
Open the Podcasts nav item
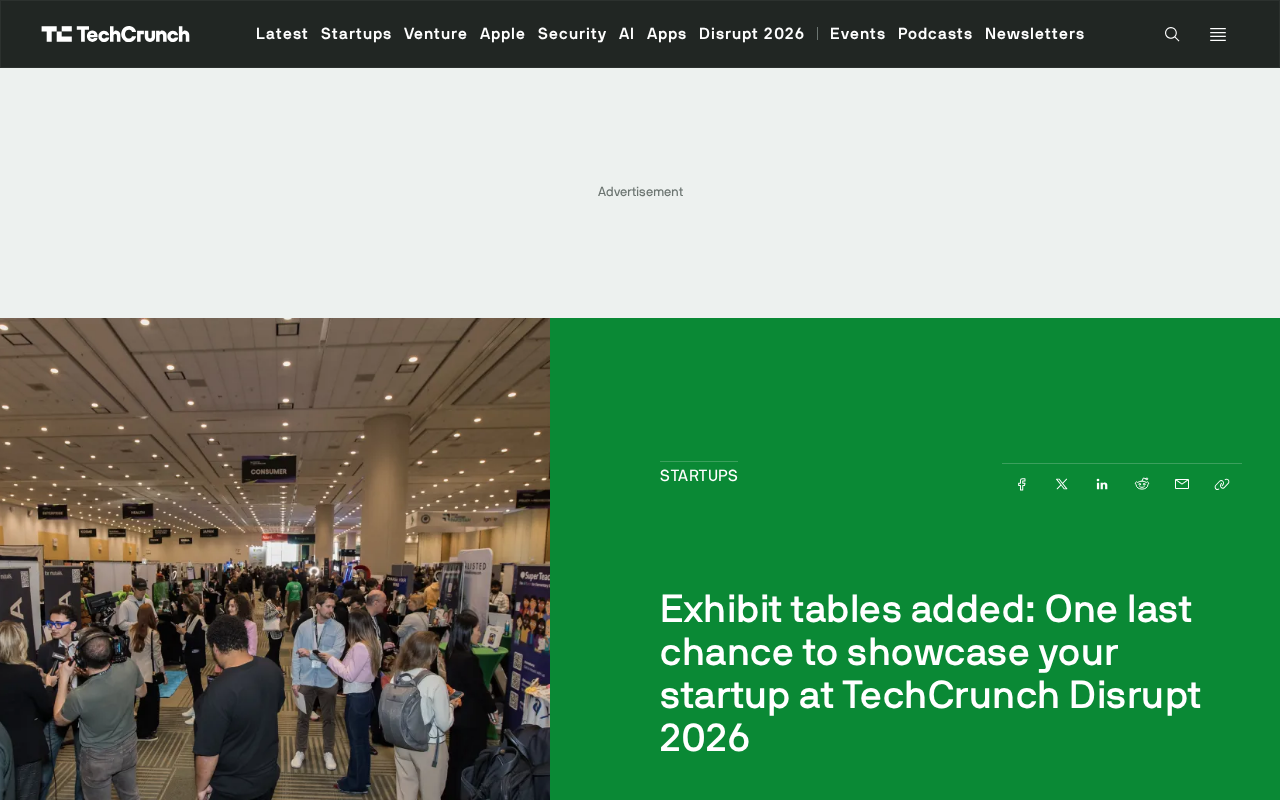pos(935,34)
